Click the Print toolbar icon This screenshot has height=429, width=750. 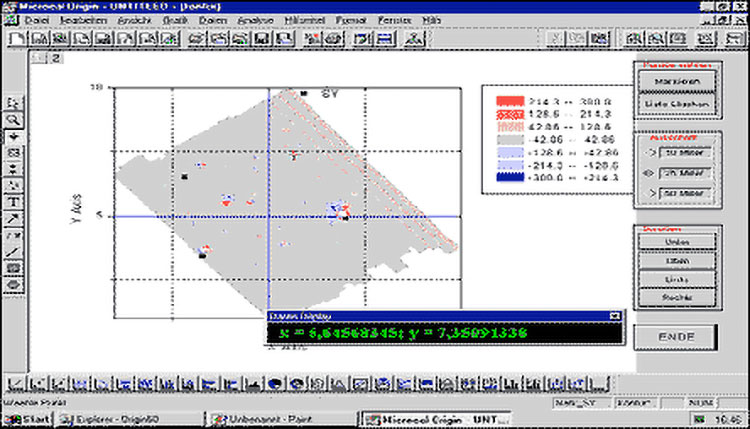334,38
